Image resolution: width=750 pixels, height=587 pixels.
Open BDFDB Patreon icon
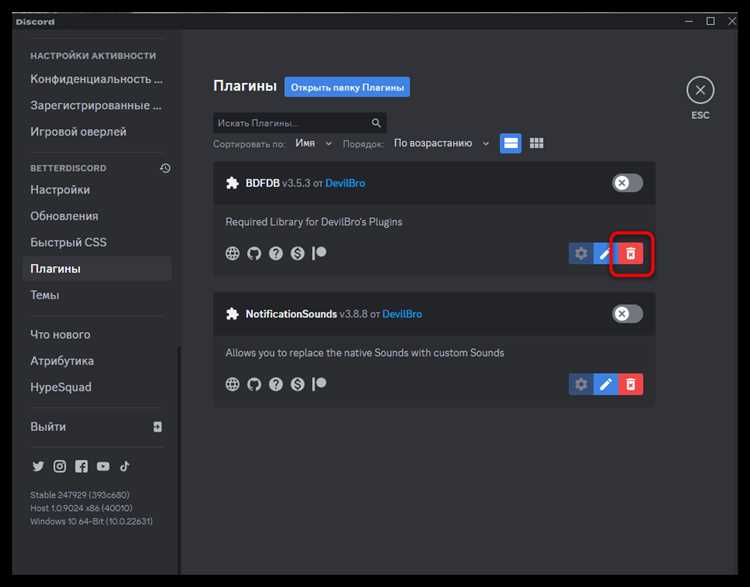click(319, 253)
